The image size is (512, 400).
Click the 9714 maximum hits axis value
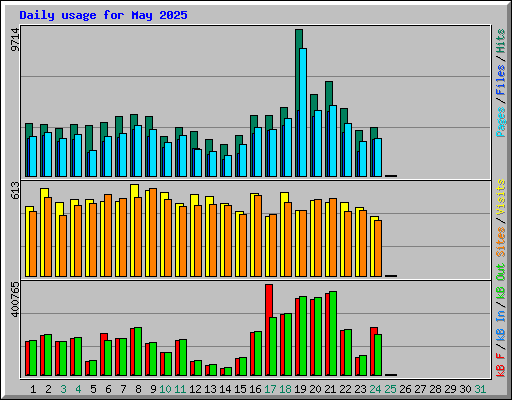coord(15,40)
